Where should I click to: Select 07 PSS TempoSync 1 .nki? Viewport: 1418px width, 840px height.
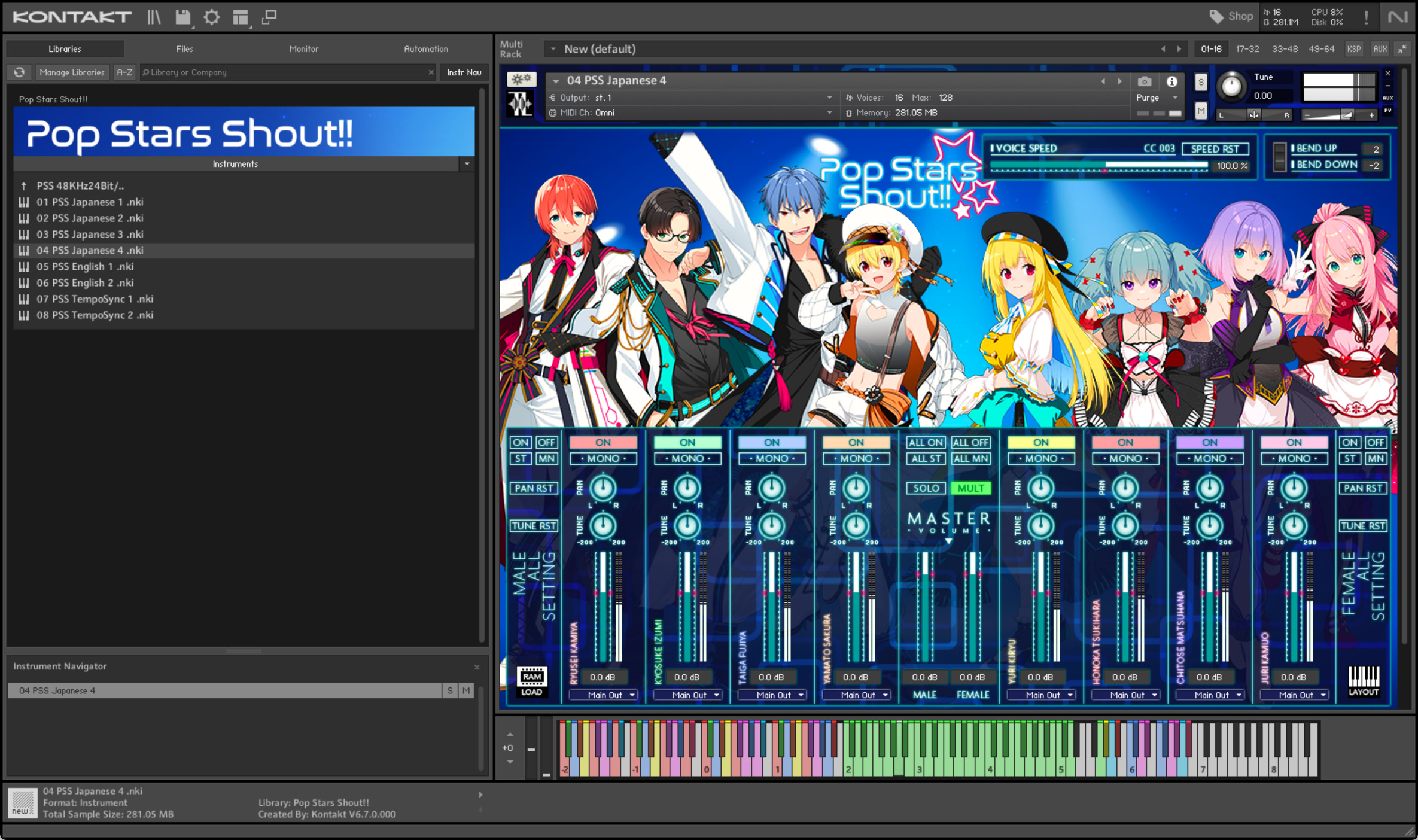click(x=244, y=299)
